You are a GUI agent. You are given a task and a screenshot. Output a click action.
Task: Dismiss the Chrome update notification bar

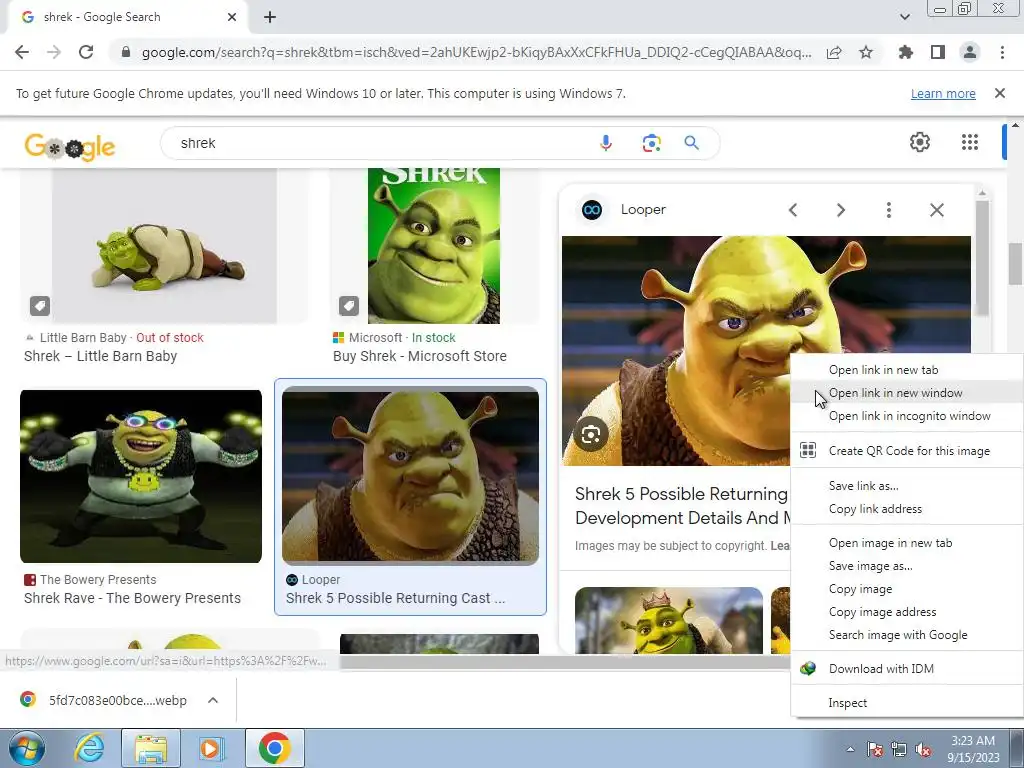click(1000, 93)
